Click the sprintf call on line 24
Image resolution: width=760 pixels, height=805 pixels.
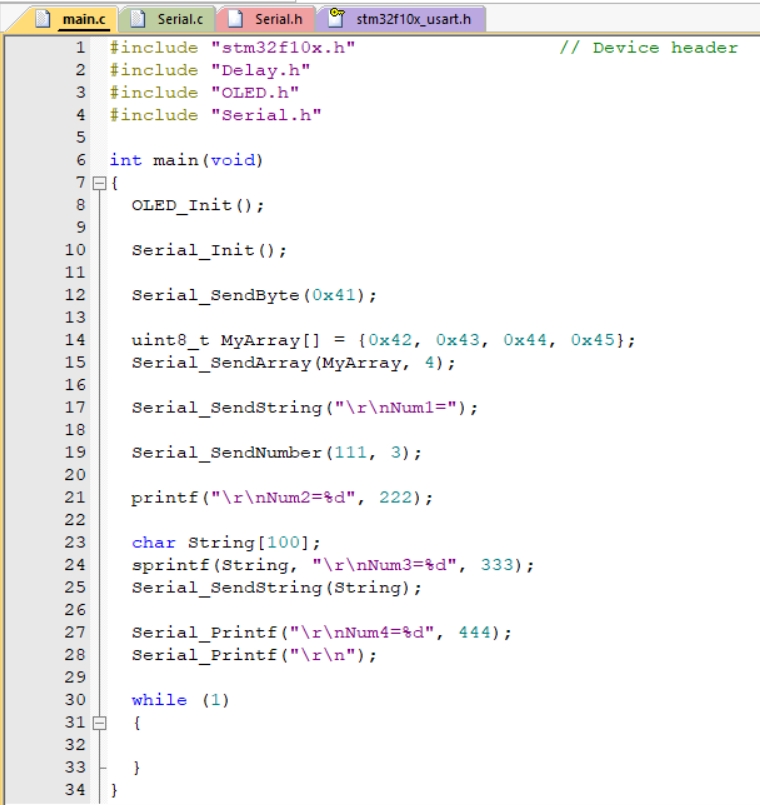[333, 565]
